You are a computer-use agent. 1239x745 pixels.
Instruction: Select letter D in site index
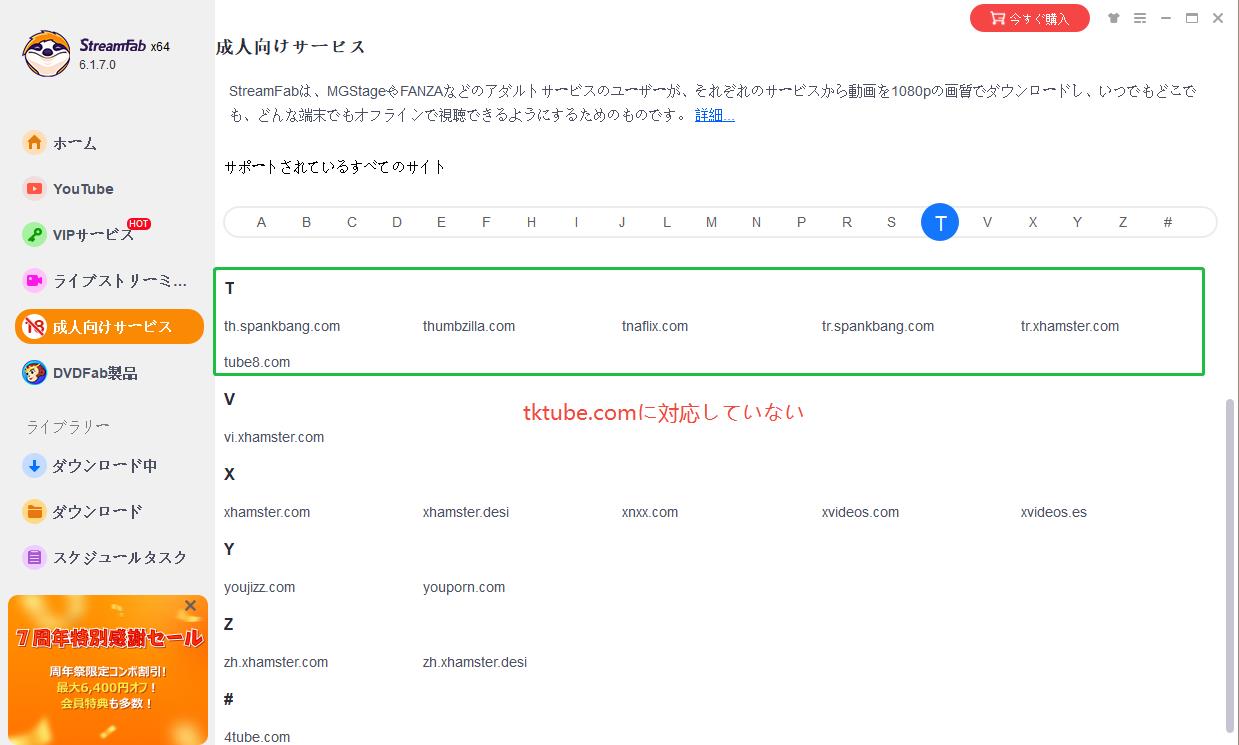[x=397, y=222]
